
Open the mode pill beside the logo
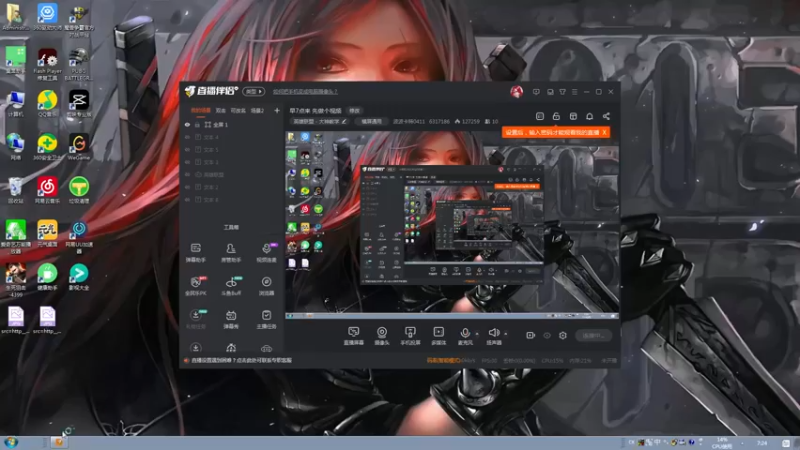click(254, 91)
